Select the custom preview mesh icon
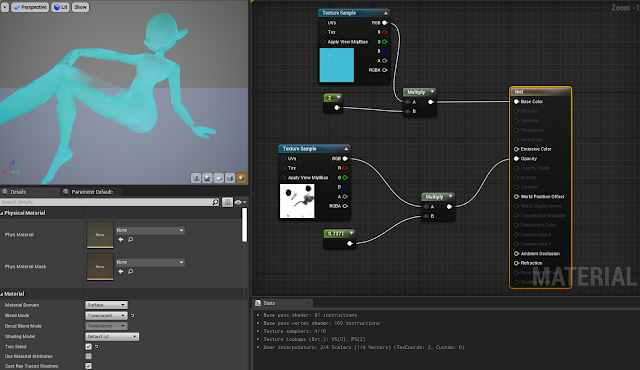This screenshot has width=640, height=370. point(241,178)
